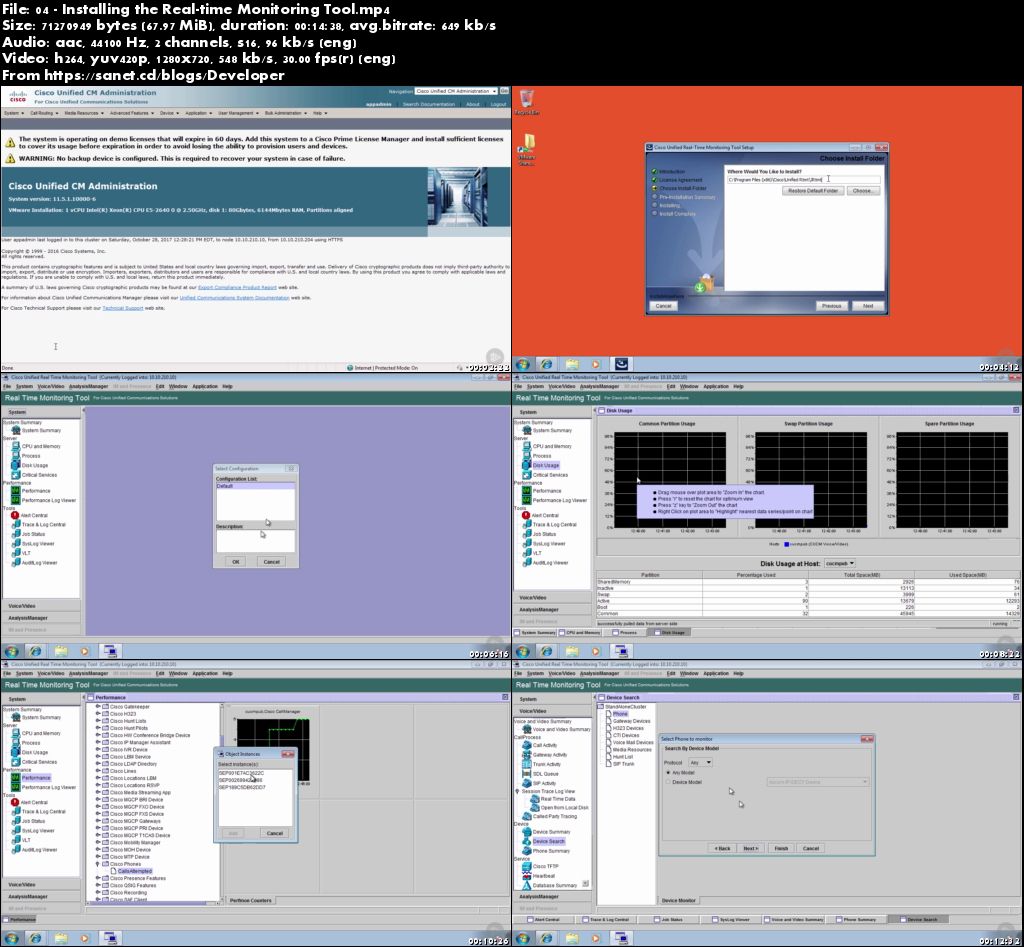Image resolution: width=1024 pixels, height=947 pixels.
Task: Click SIP Activity icon in Device Search frame
Action: (526, 783)
